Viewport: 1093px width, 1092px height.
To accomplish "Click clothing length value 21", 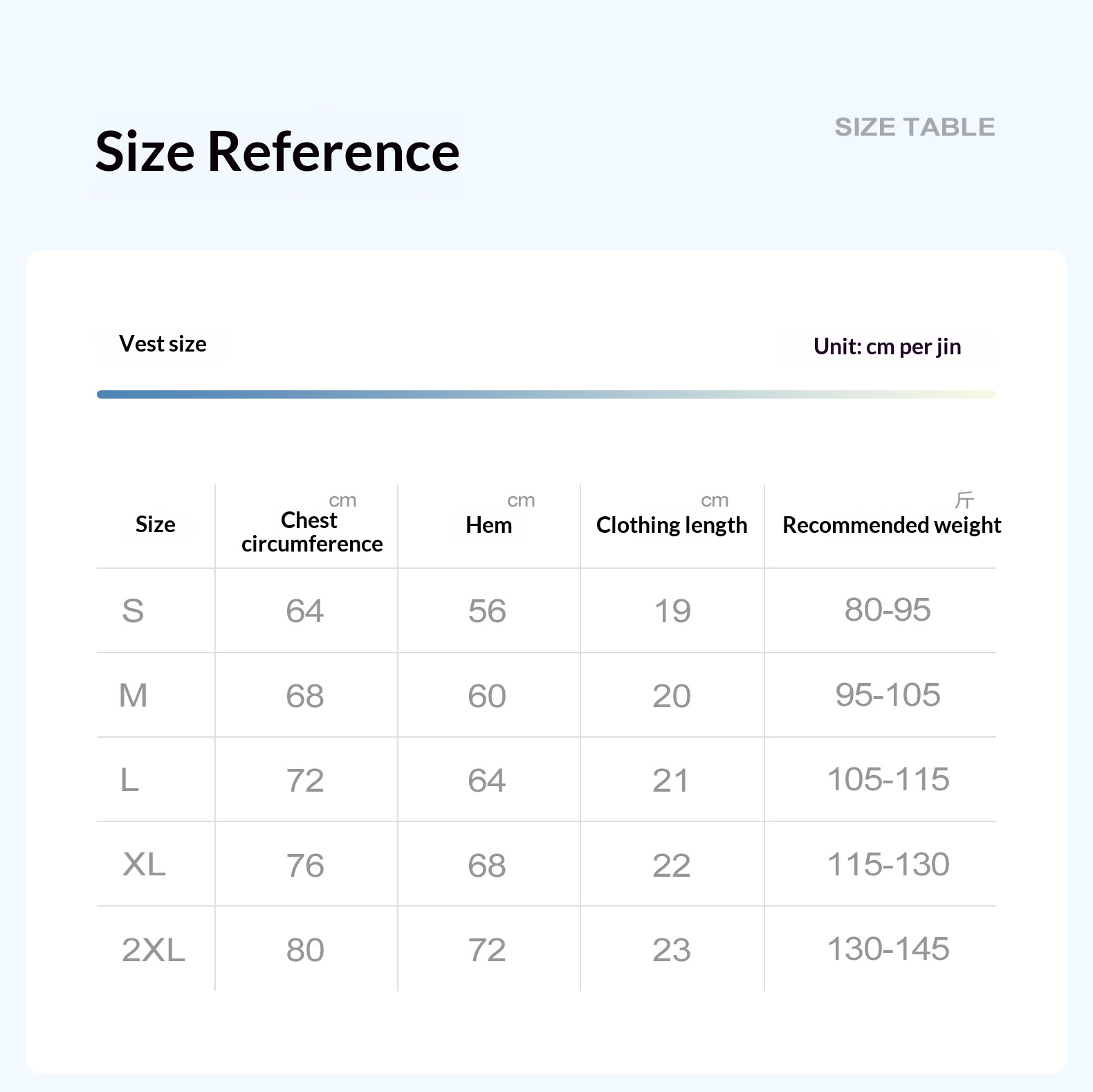I will tap(671, 781).
